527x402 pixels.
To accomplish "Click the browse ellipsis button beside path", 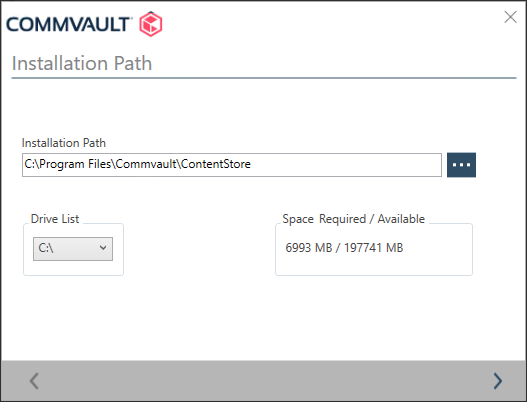I will [x=461, y=165].
